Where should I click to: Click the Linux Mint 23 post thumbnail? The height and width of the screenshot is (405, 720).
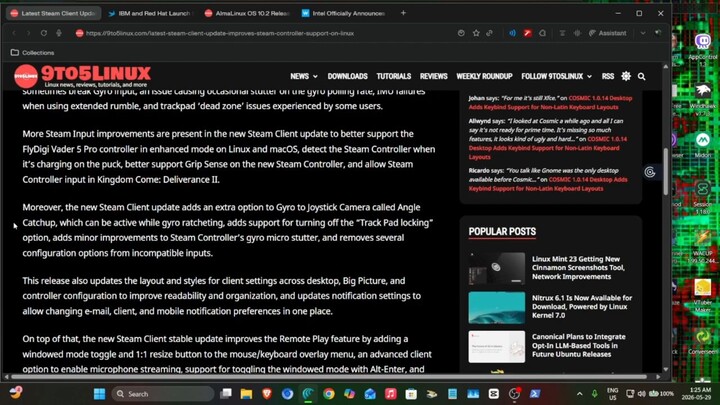497,268
